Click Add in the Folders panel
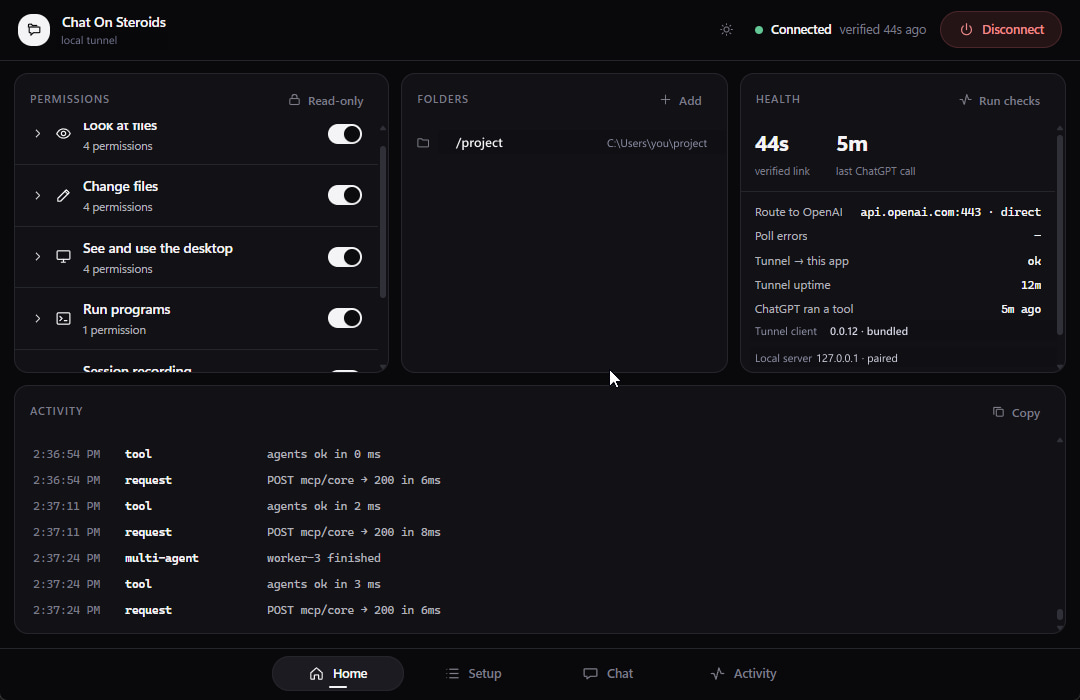The image size is (1080, 700). pyautogui.click(x=681, y=101)
